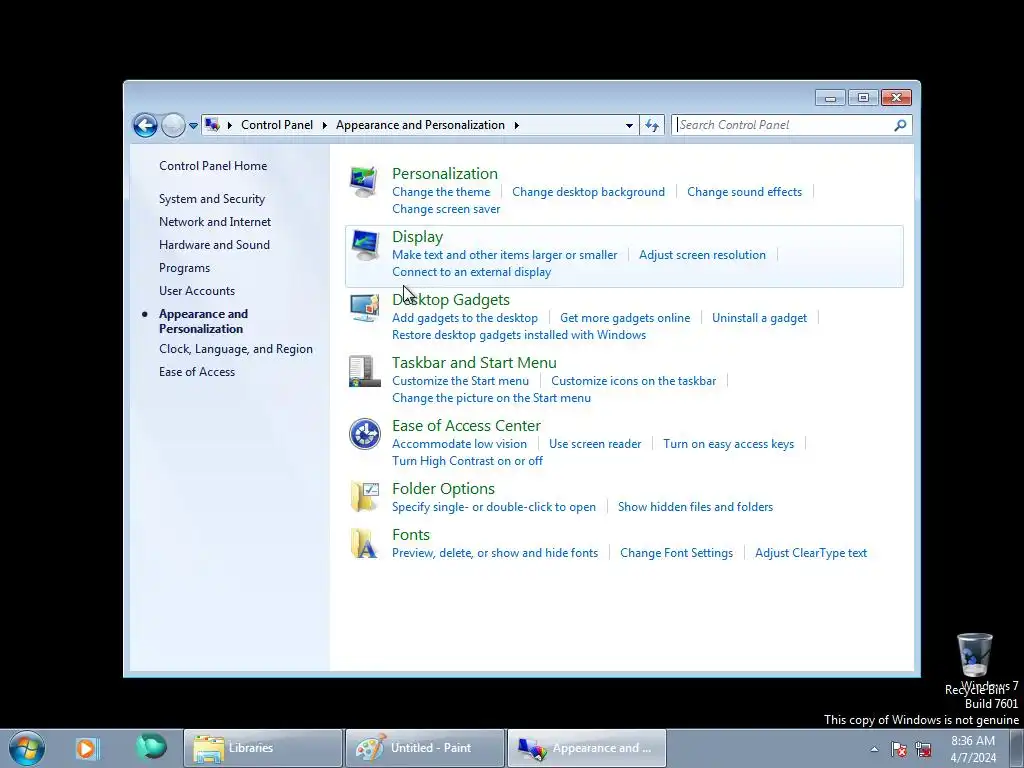Open the teal round app on taskbar
Viewport: 1024px width, 768px height.
click(x=151, y=748)
